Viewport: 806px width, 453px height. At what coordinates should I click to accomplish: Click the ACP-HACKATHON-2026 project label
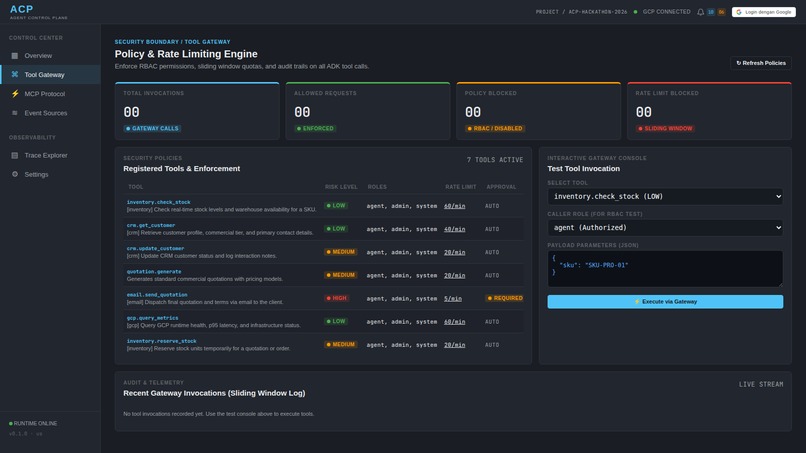coord(598,12)
